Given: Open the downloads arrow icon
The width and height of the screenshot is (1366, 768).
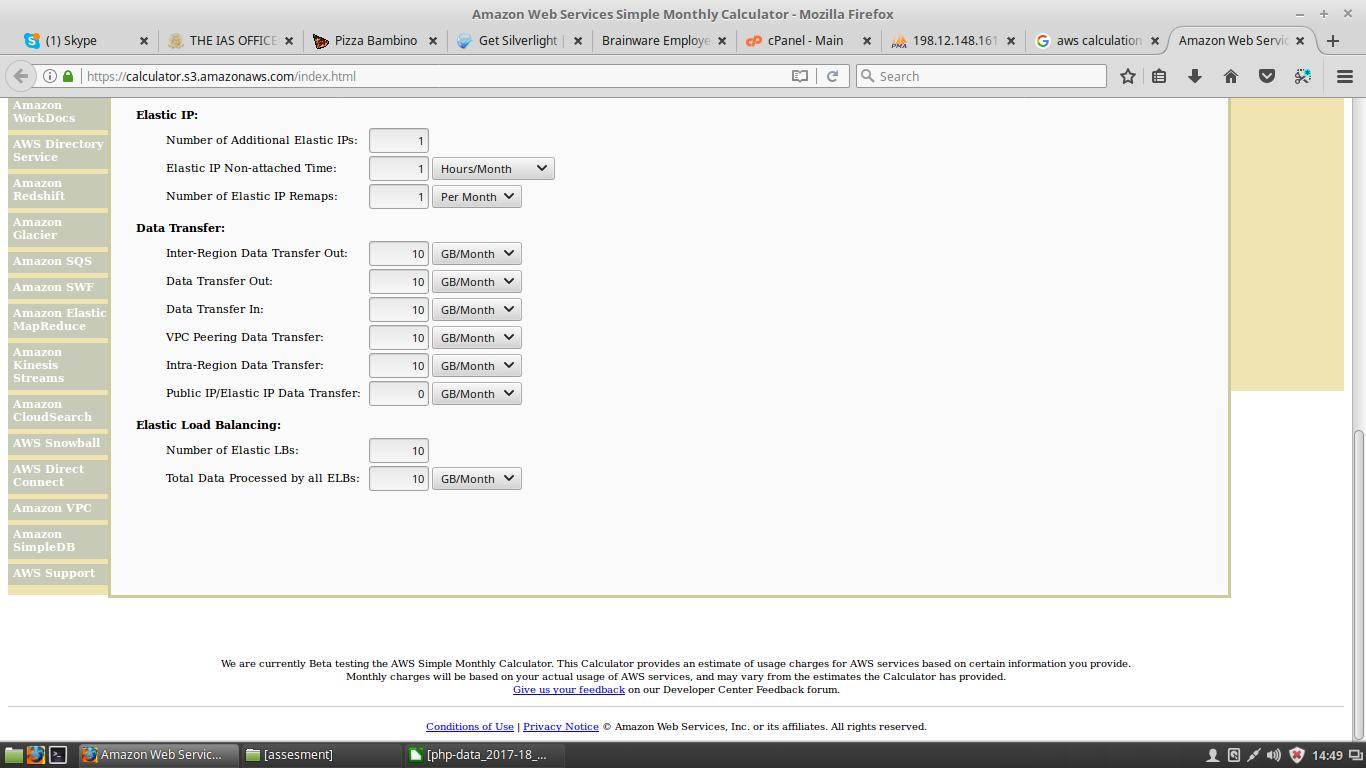Looking at the screenshot, I should (x=1195, y=76).
